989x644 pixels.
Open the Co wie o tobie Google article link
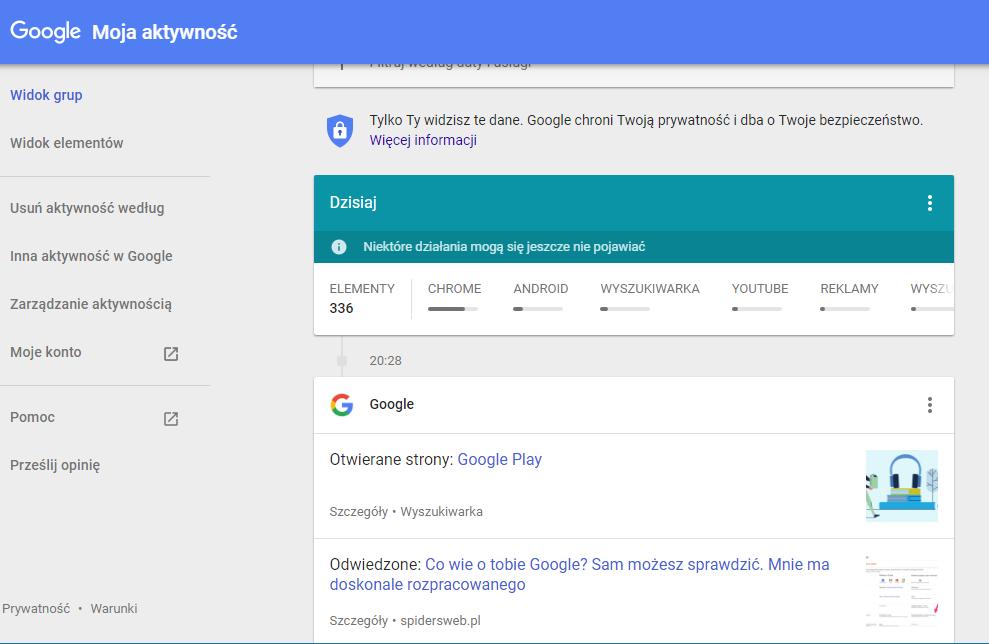click(x=579, y=574)
